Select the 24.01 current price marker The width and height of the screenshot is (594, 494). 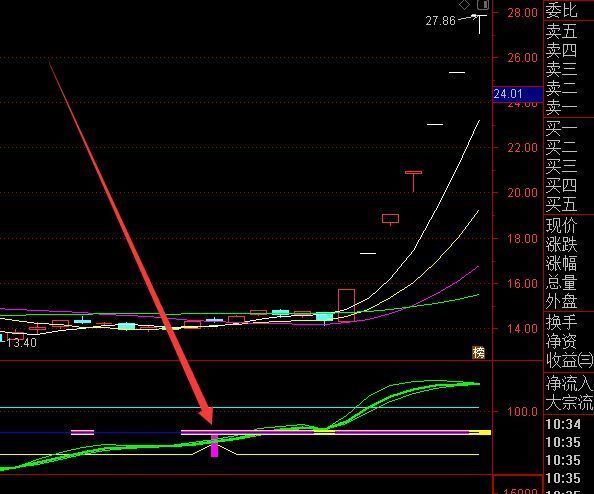tap(518, 94)
